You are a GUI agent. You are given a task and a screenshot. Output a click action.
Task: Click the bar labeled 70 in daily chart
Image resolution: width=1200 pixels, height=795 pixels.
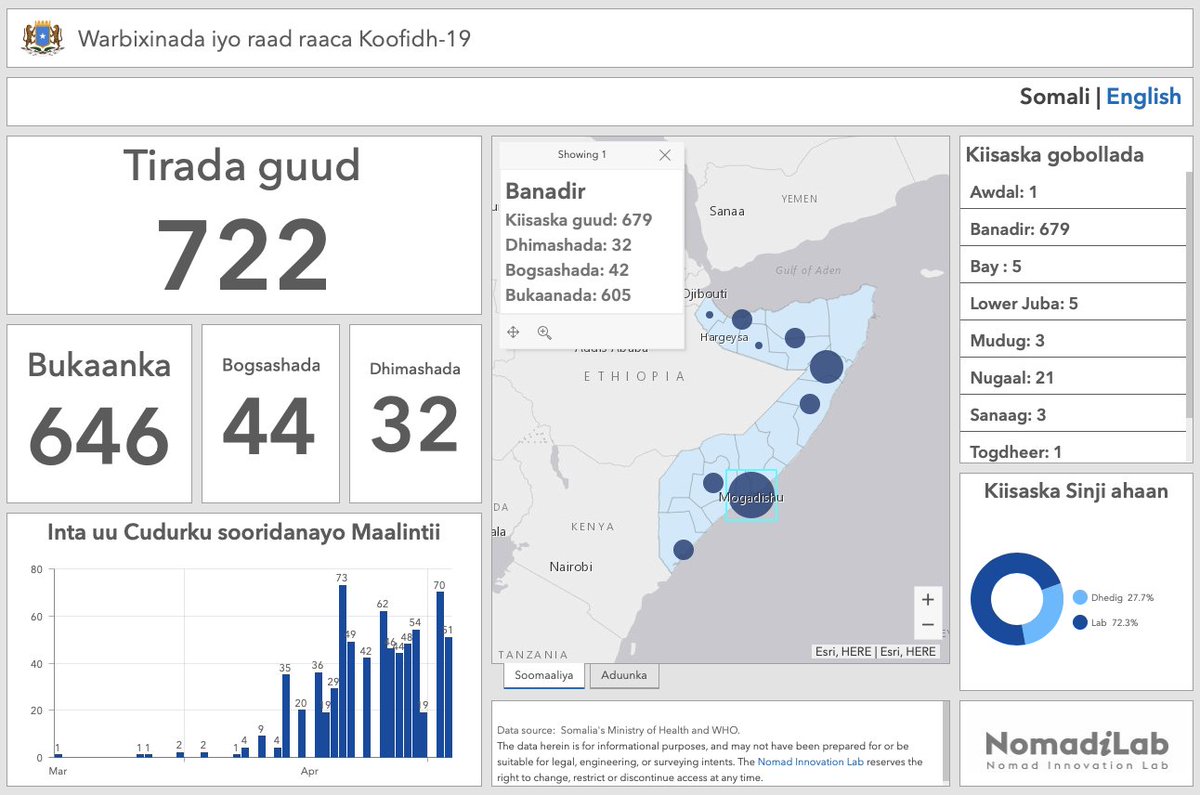pyautogui.click(x=440, y=674)
